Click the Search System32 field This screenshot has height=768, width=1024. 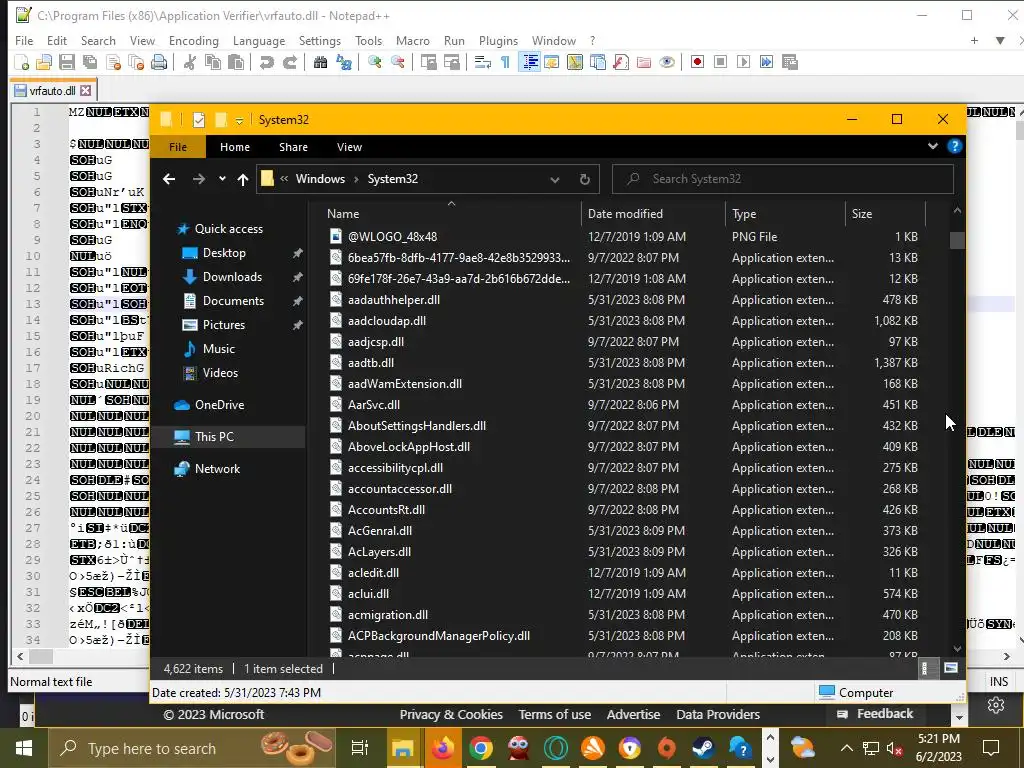(x=782, y=179)
